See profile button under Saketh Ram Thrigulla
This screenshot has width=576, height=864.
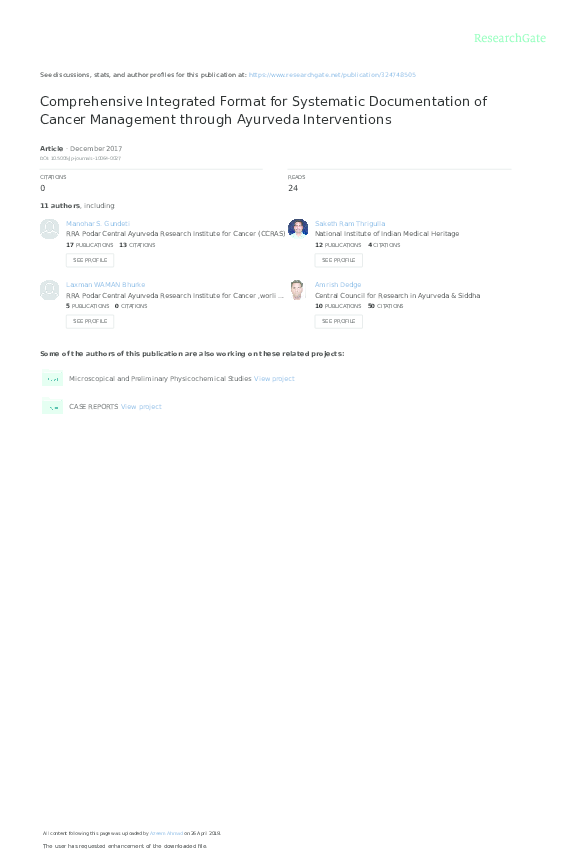338,260
